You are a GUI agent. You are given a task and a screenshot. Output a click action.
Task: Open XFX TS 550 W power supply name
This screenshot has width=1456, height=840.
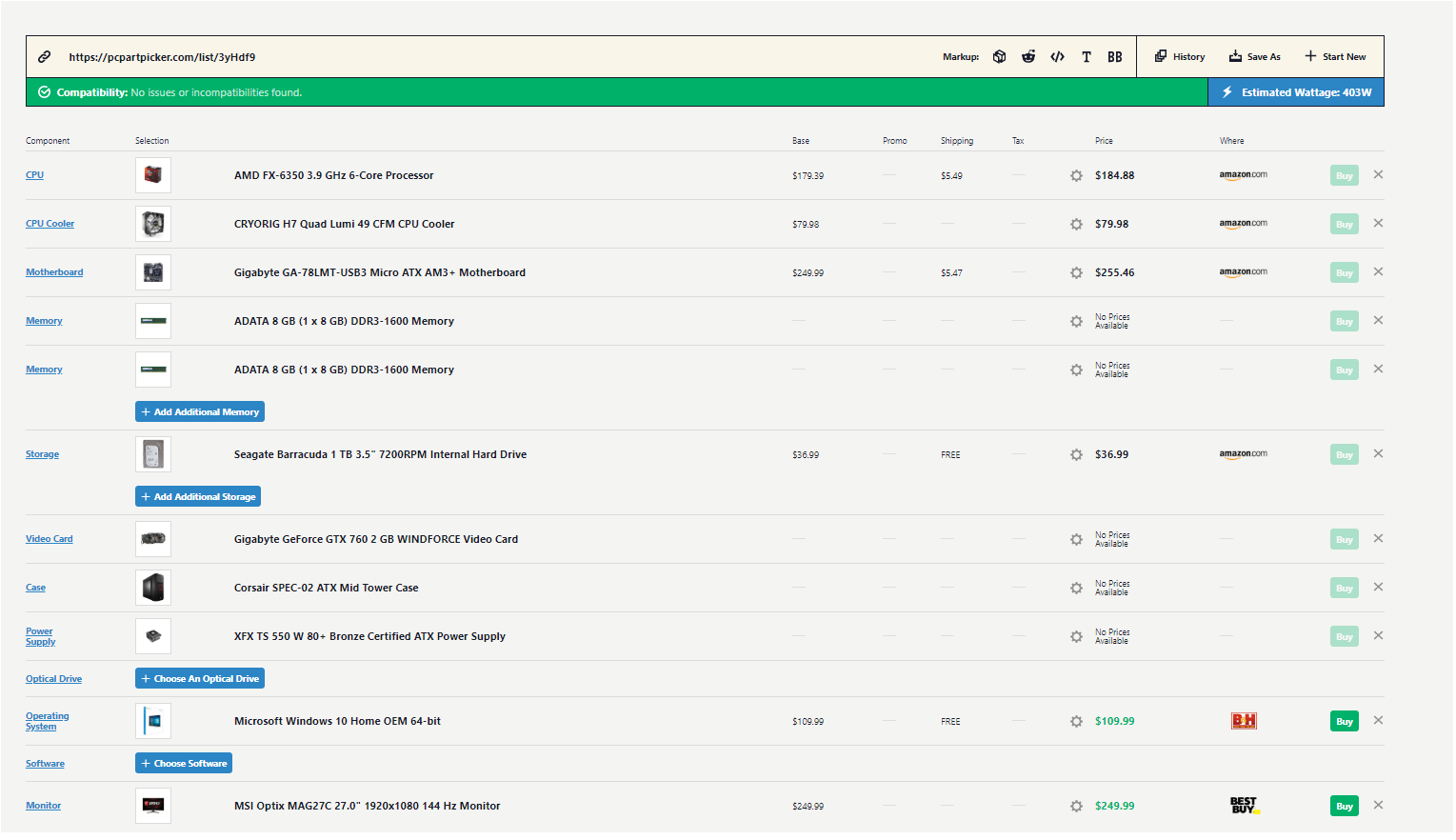pyautogui.click(x=369, y=637)
